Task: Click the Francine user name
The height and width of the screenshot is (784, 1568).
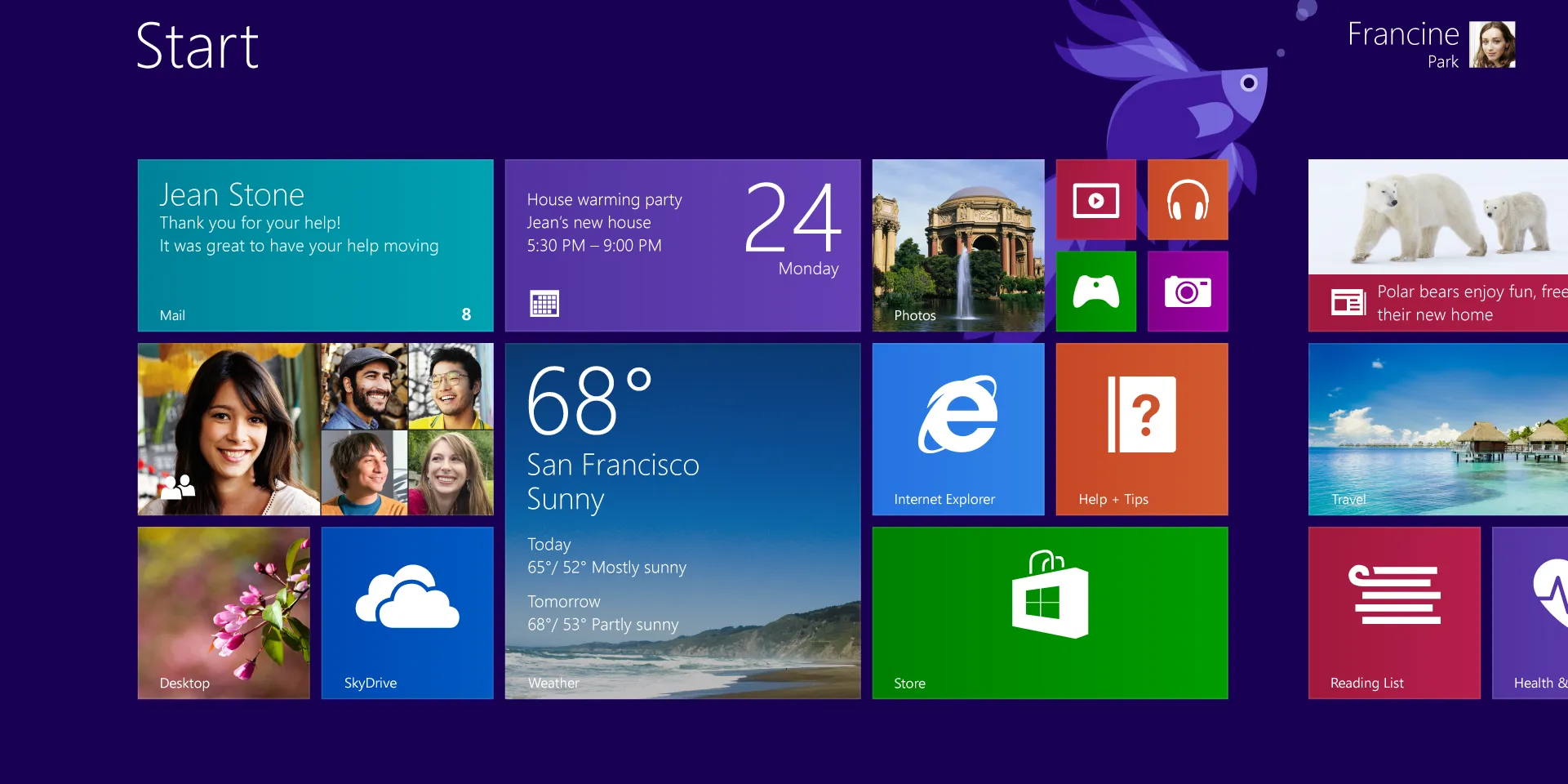Action: coord(1403,34)
